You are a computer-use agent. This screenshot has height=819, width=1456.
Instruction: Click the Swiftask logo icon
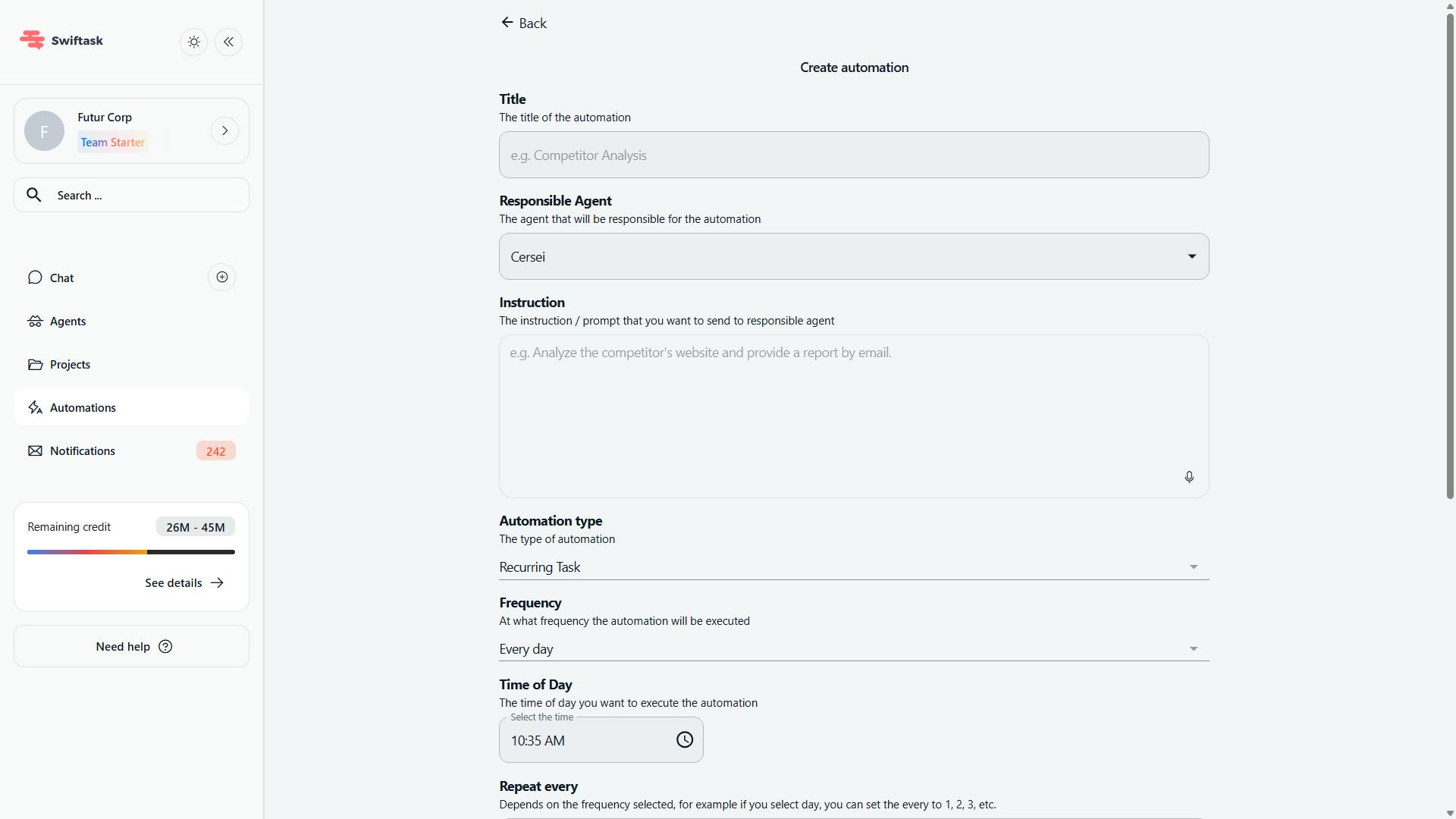[x=32, y=40]
